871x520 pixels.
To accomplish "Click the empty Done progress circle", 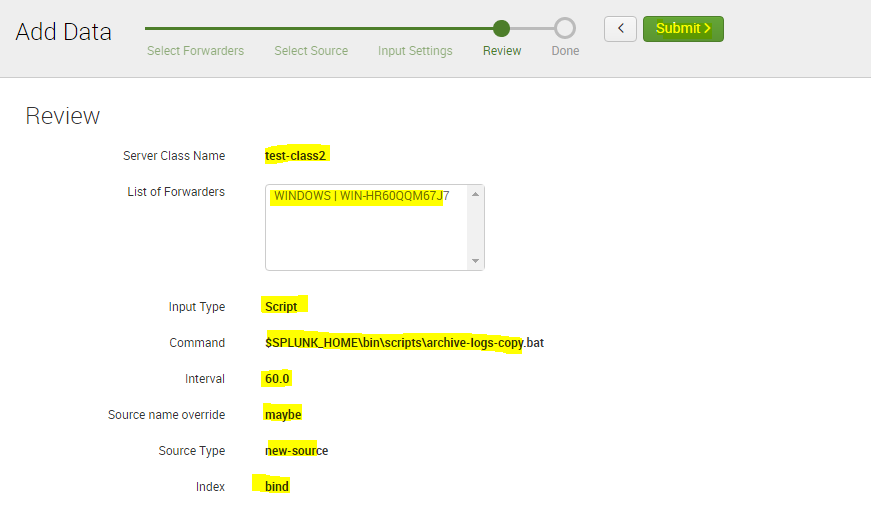I will tap(565, 28).
